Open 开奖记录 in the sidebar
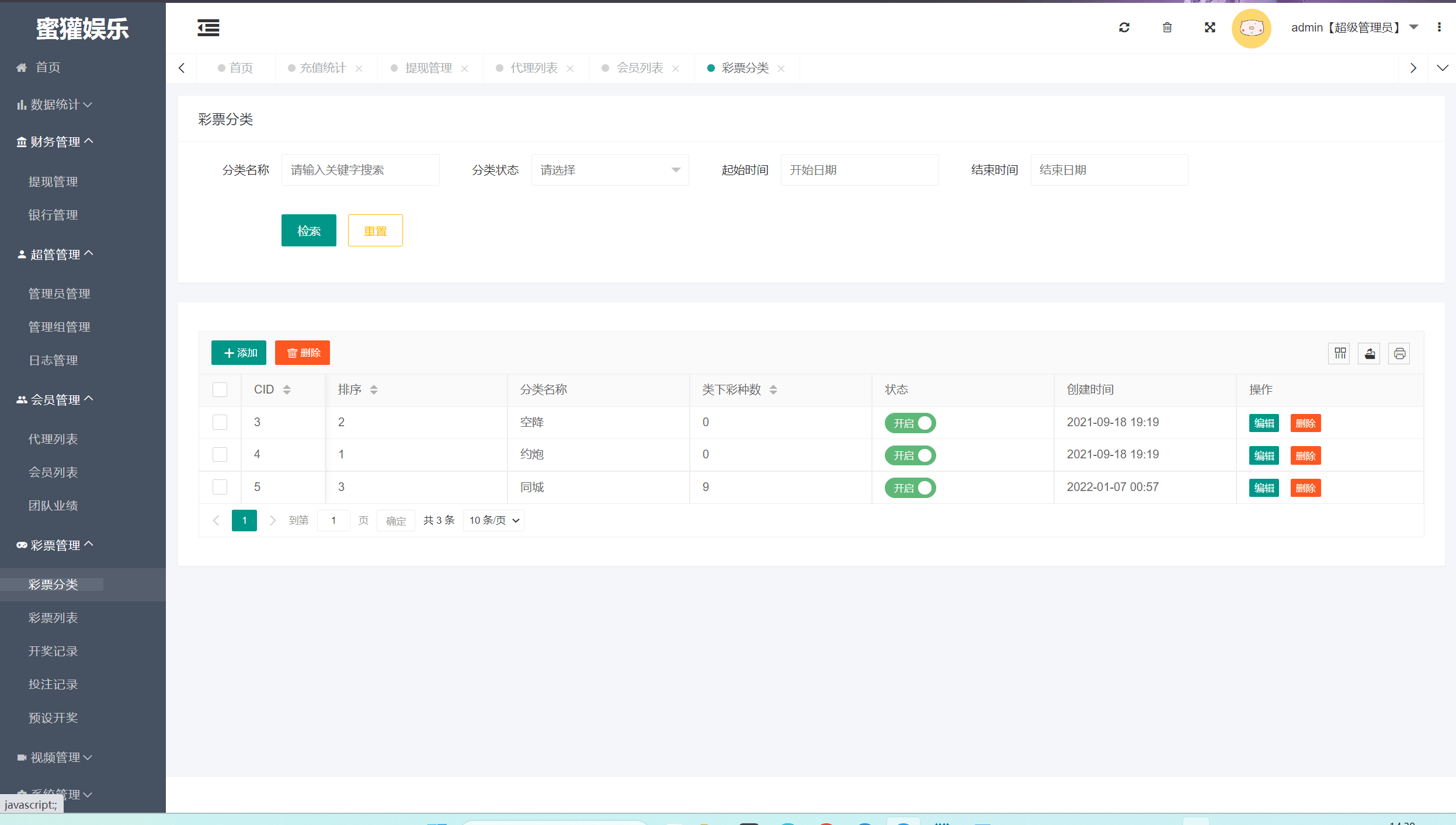This screenshot has height=825, width=1456. [x=53, y=651]
